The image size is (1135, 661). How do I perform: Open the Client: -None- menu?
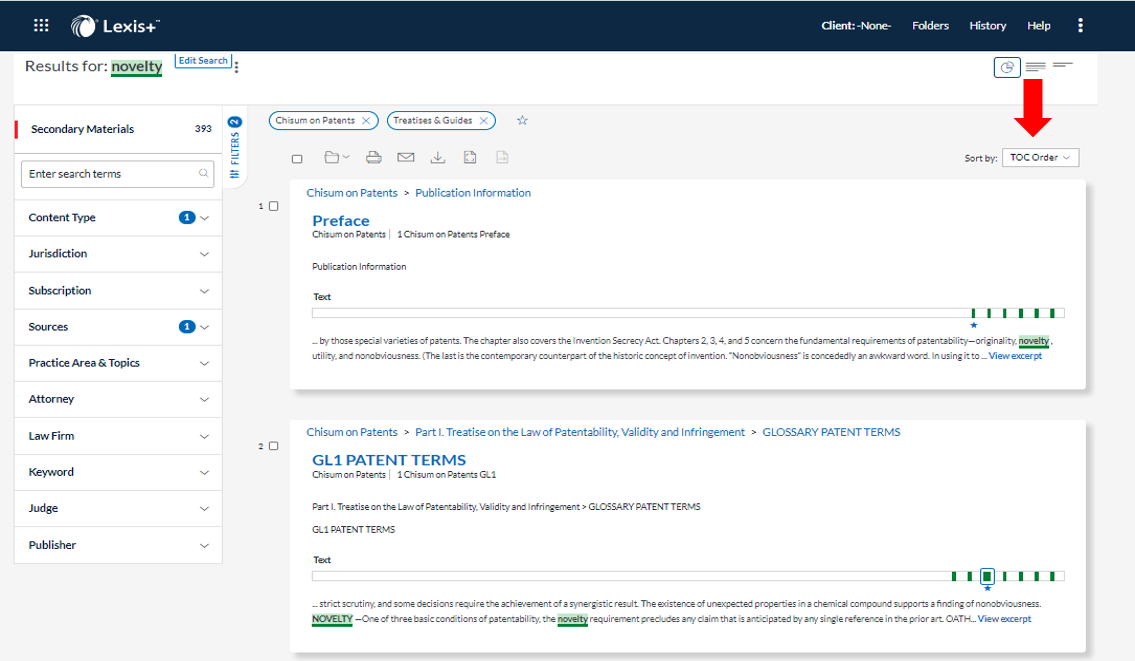point(856,26)
